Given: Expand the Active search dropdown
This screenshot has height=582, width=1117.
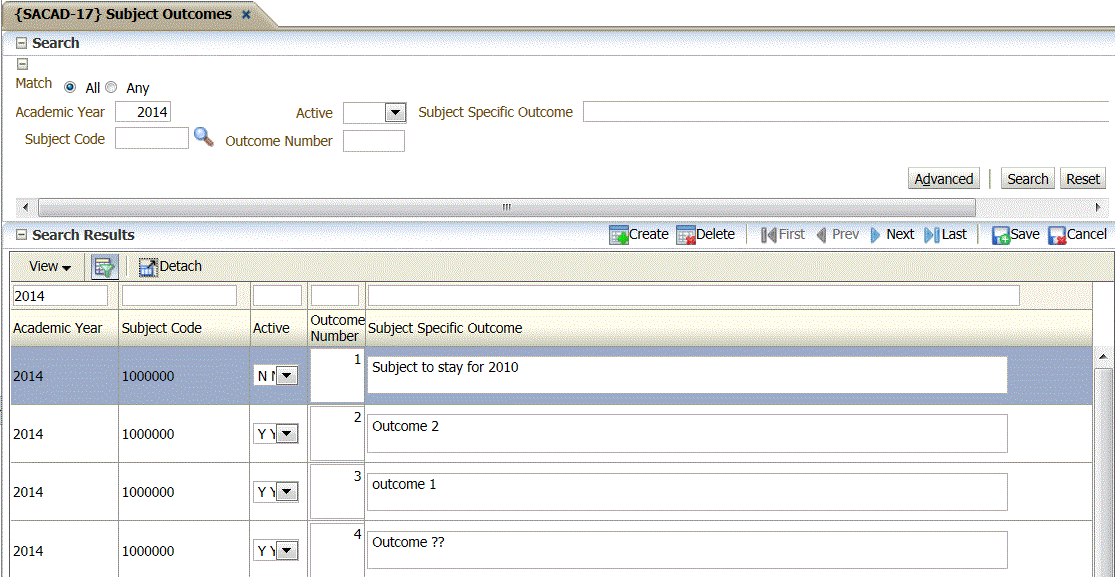Looking at the screenshot, I should (x=396, y=113).
